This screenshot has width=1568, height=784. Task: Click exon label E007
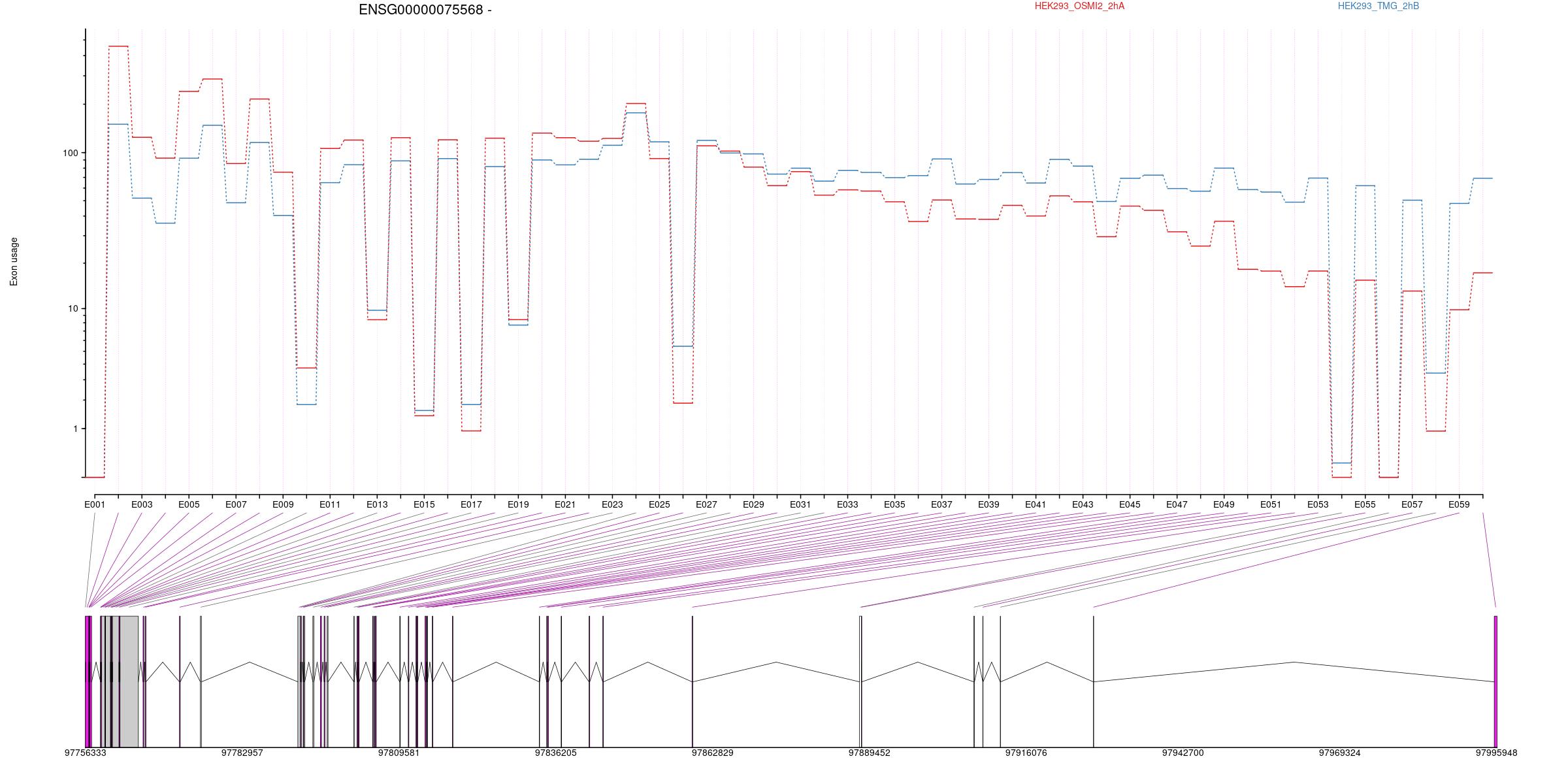tap(236, 504)
